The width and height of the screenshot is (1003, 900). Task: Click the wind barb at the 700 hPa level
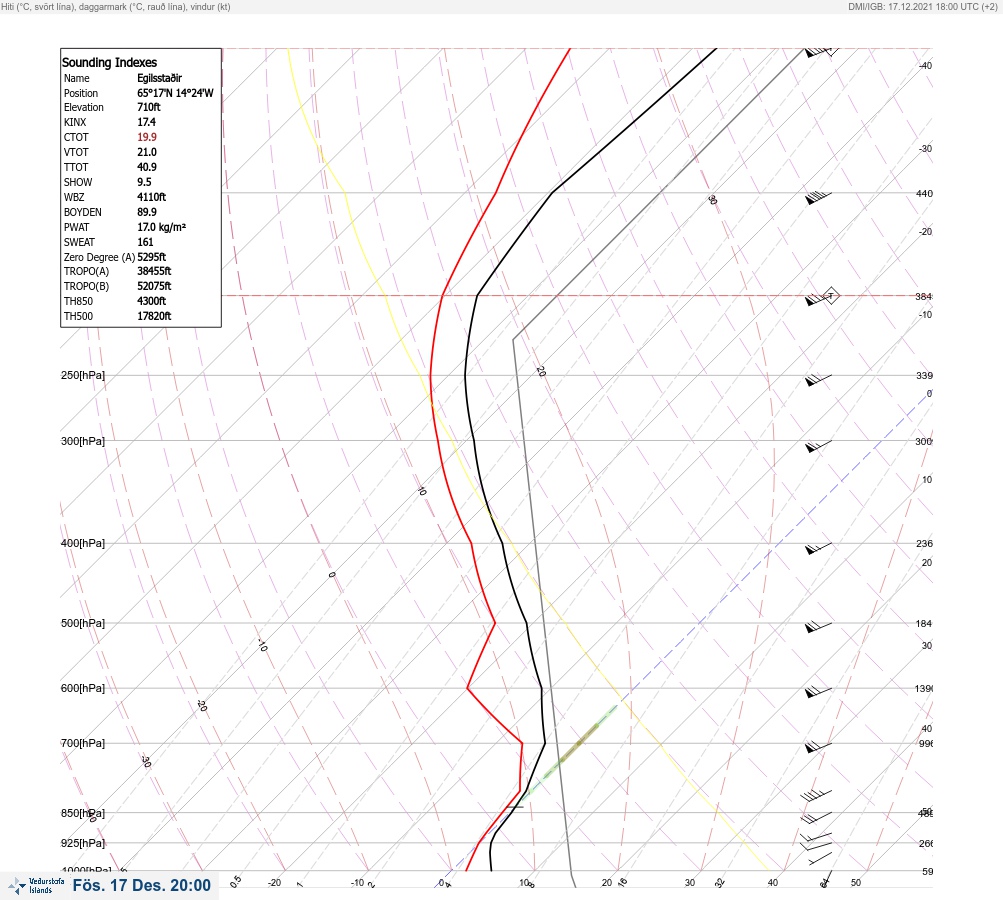818,746
